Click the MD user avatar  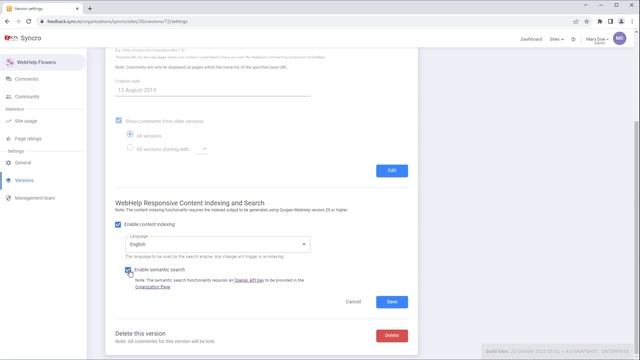pyautogui.click(x=619, y=38)
